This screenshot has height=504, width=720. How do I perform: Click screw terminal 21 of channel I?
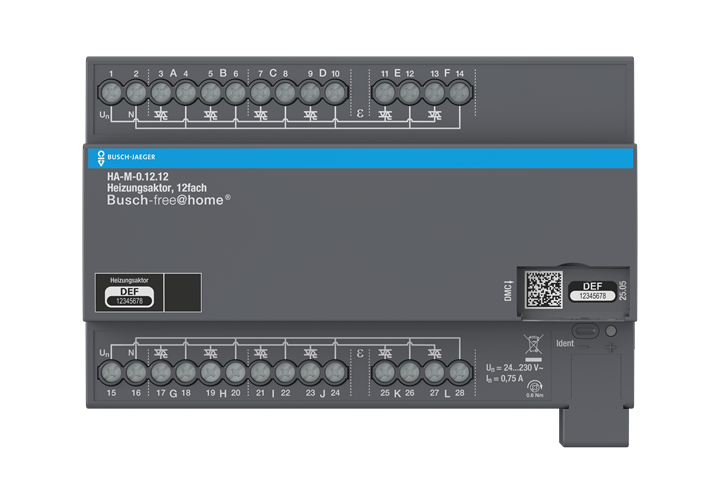coord(260,372)
